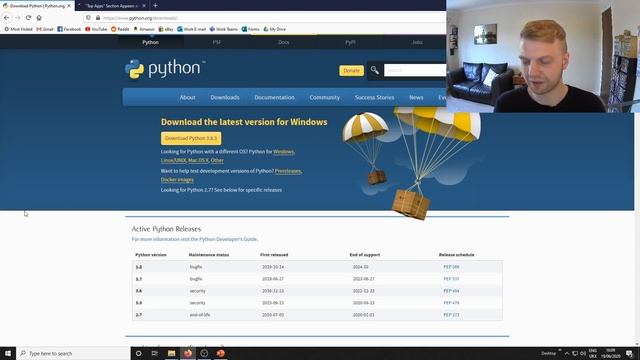Screen dimensions: 640x360
Task: Select PyPI in top site bar
Action: [x=350, y=42]
